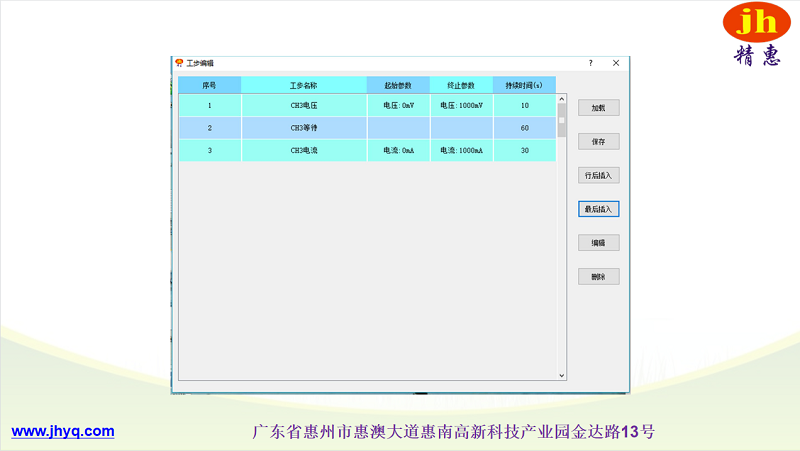This screenshot has height=451, width=800.
Task: Select the 序号 column header
Action: (209, 85)
